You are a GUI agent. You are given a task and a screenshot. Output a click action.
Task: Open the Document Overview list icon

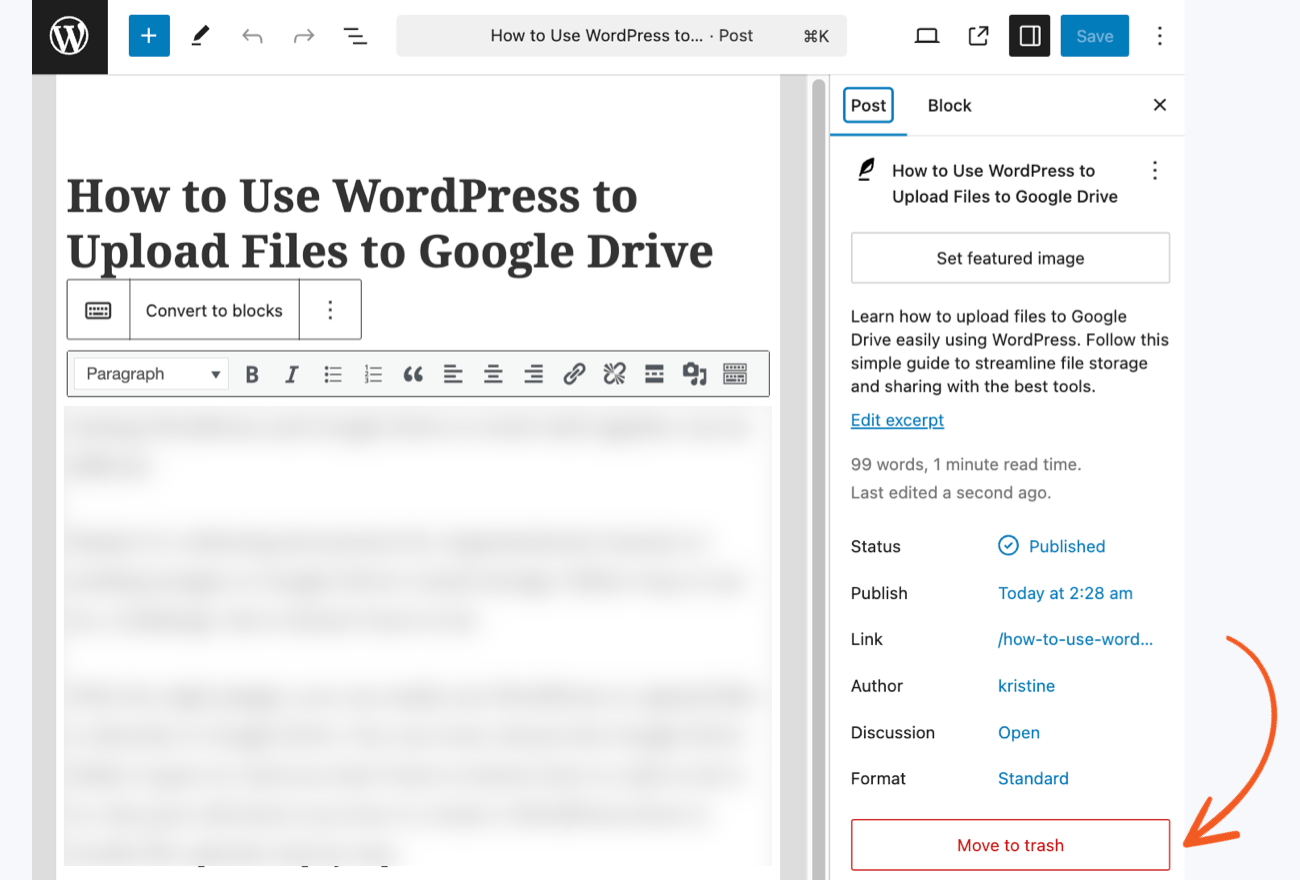(355, 36)
